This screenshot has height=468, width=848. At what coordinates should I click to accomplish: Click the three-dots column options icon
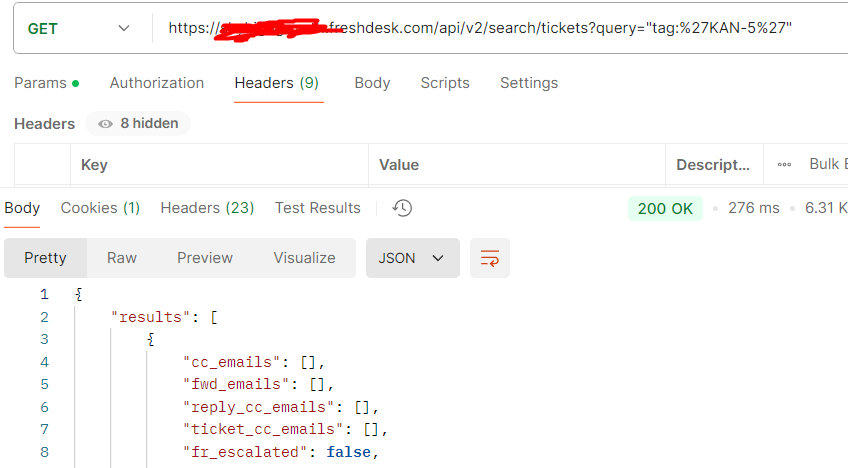785,164
